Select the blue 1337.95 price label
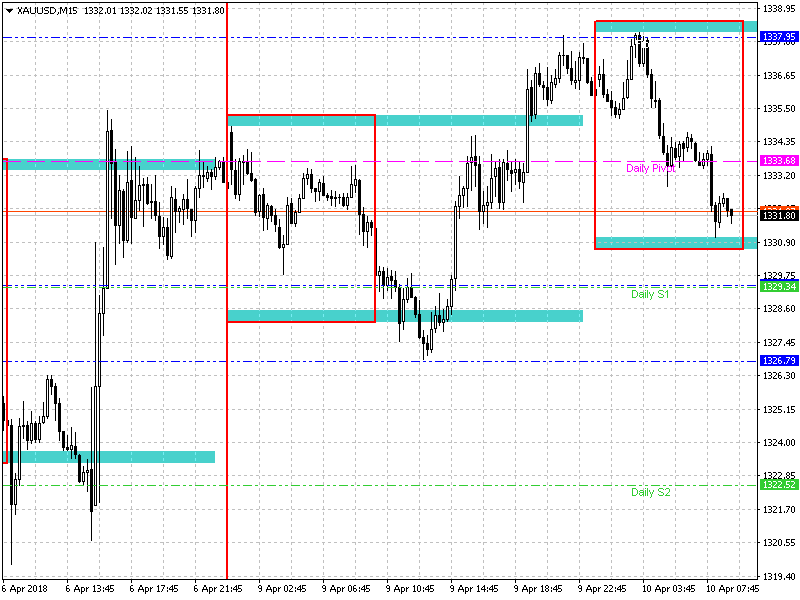This screenshot has width=800, height=600. click(x=778, y=37)
